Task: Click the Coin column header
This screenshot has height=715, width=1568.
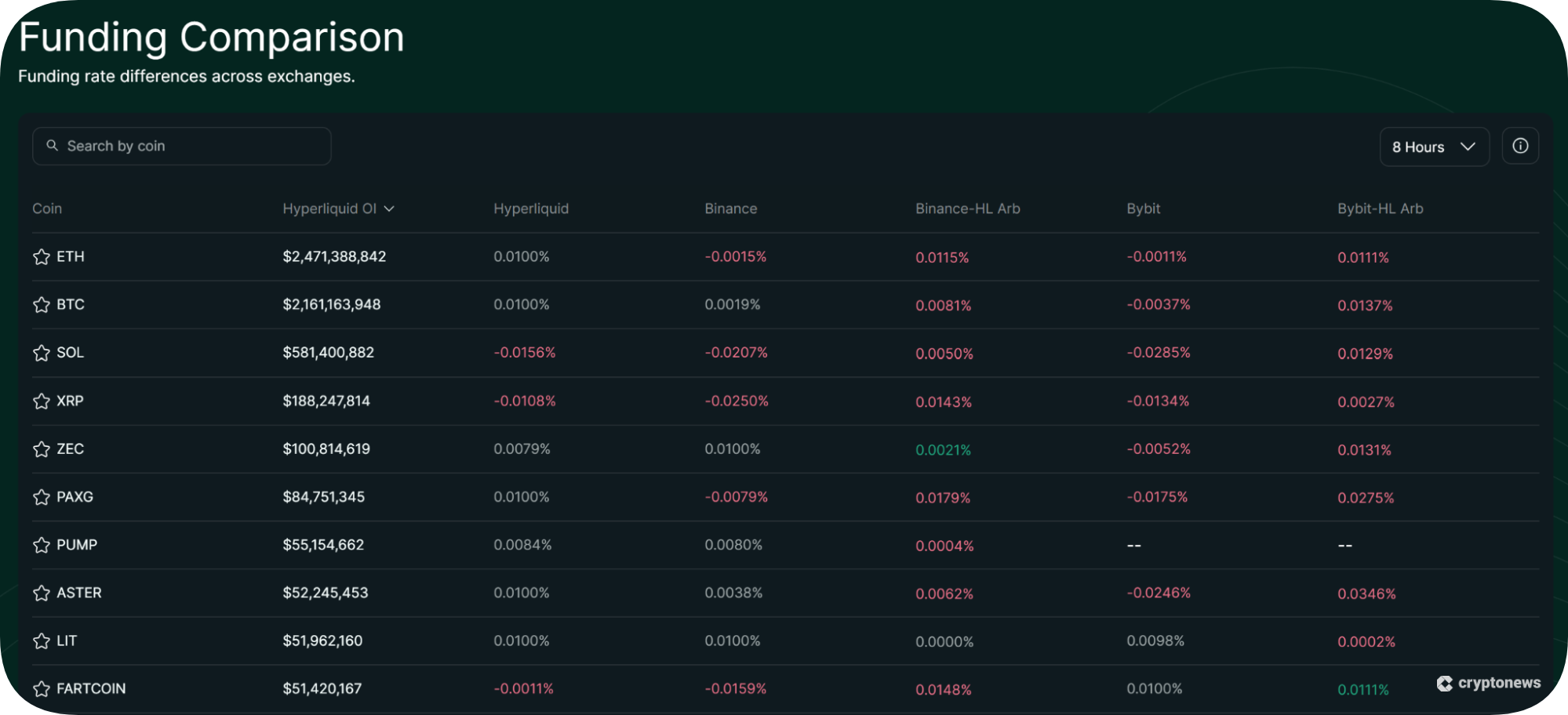Action: [x=47, y=209]
